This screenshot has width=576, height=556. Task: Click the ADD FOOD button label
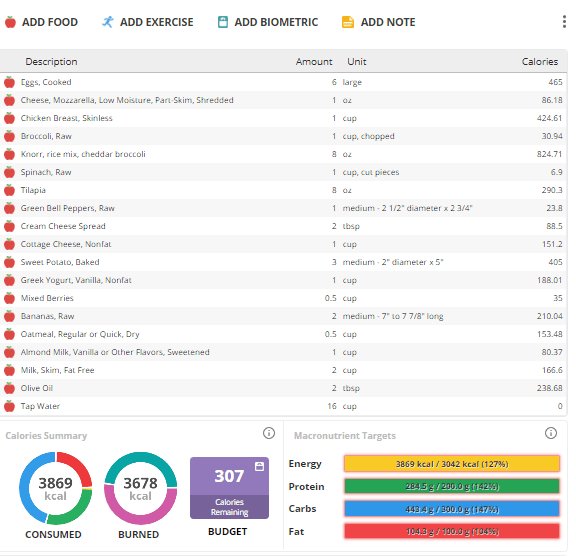[x=50, y=22]
